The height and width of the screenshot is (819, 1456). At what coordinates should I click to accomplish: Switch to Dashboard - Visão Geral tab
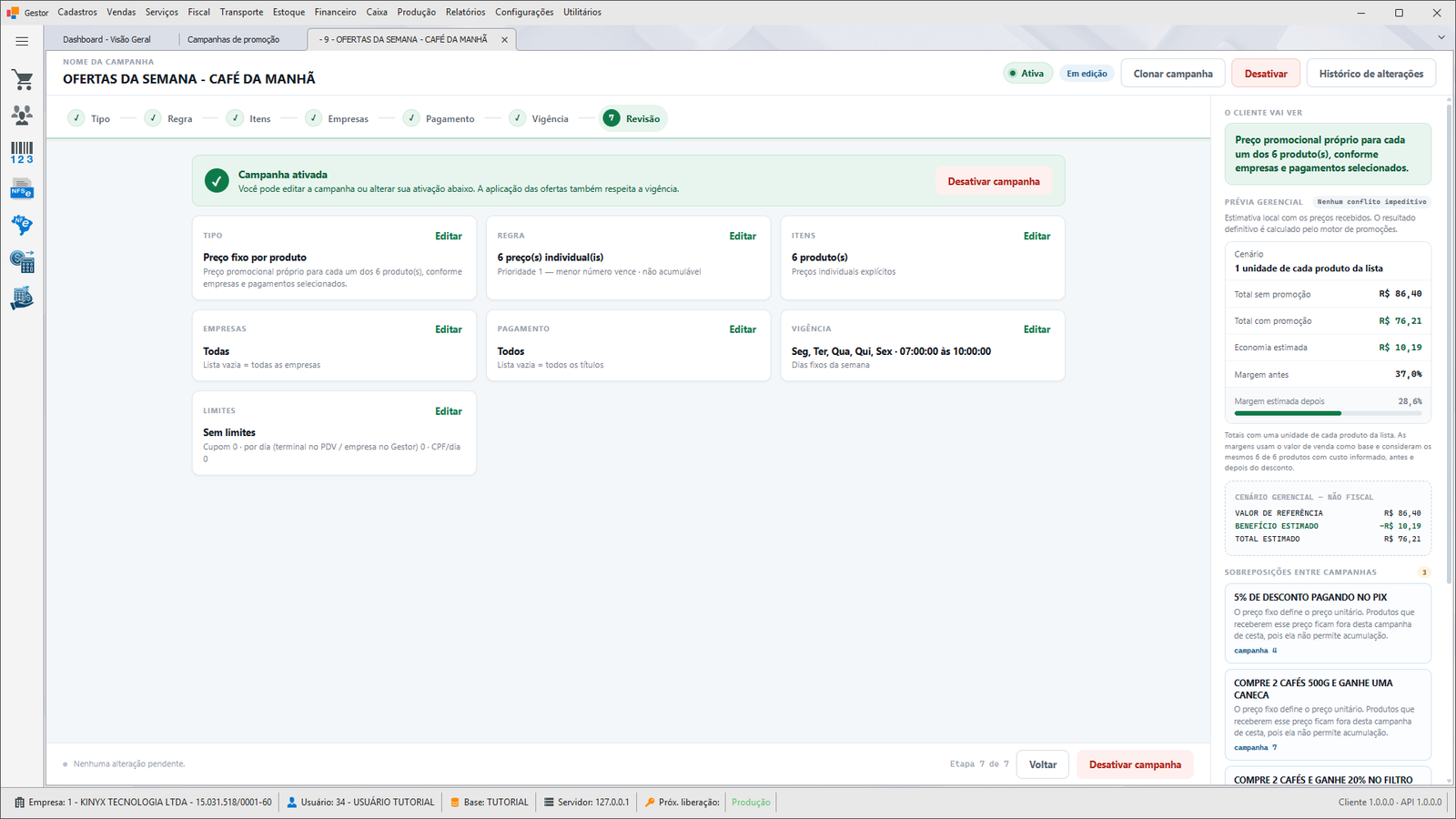106,39
